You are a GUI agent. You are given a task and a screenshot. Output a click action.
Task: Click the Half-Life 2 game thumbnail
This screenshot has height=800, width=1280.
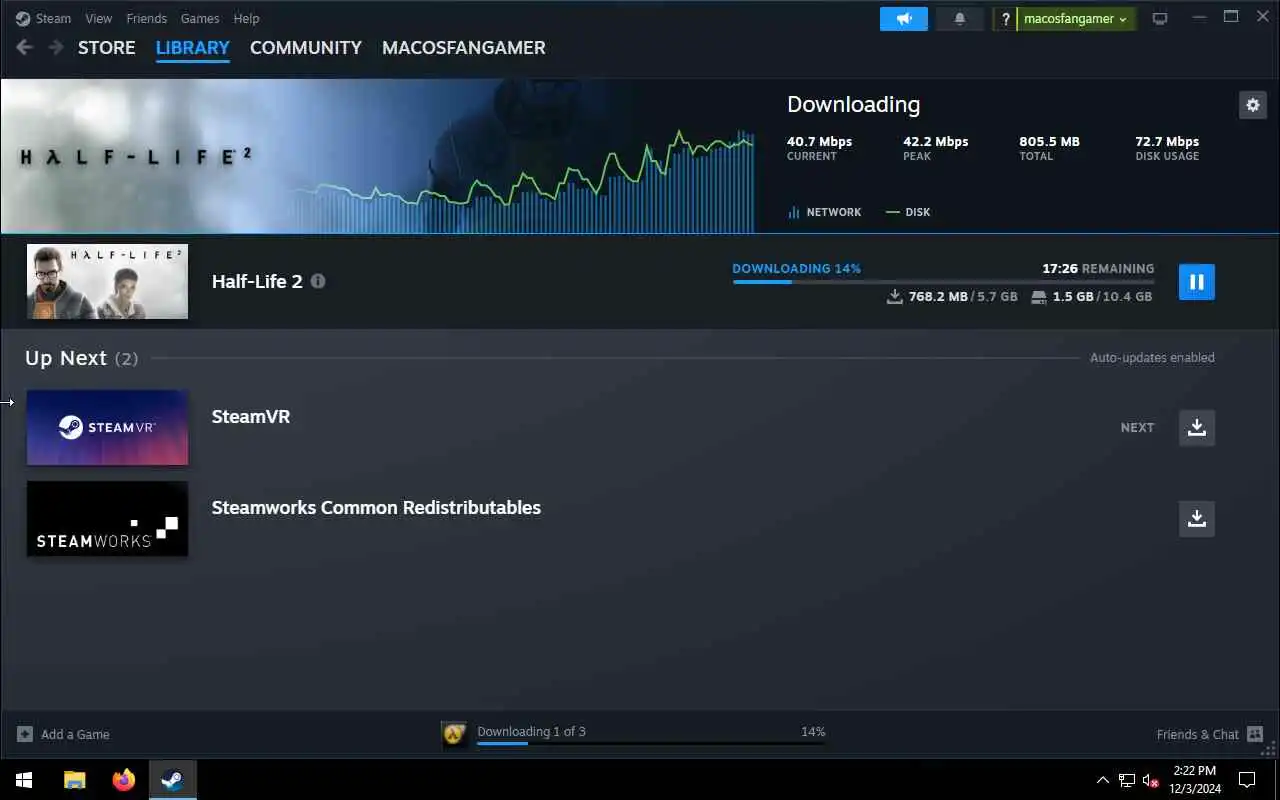(107, 281)
